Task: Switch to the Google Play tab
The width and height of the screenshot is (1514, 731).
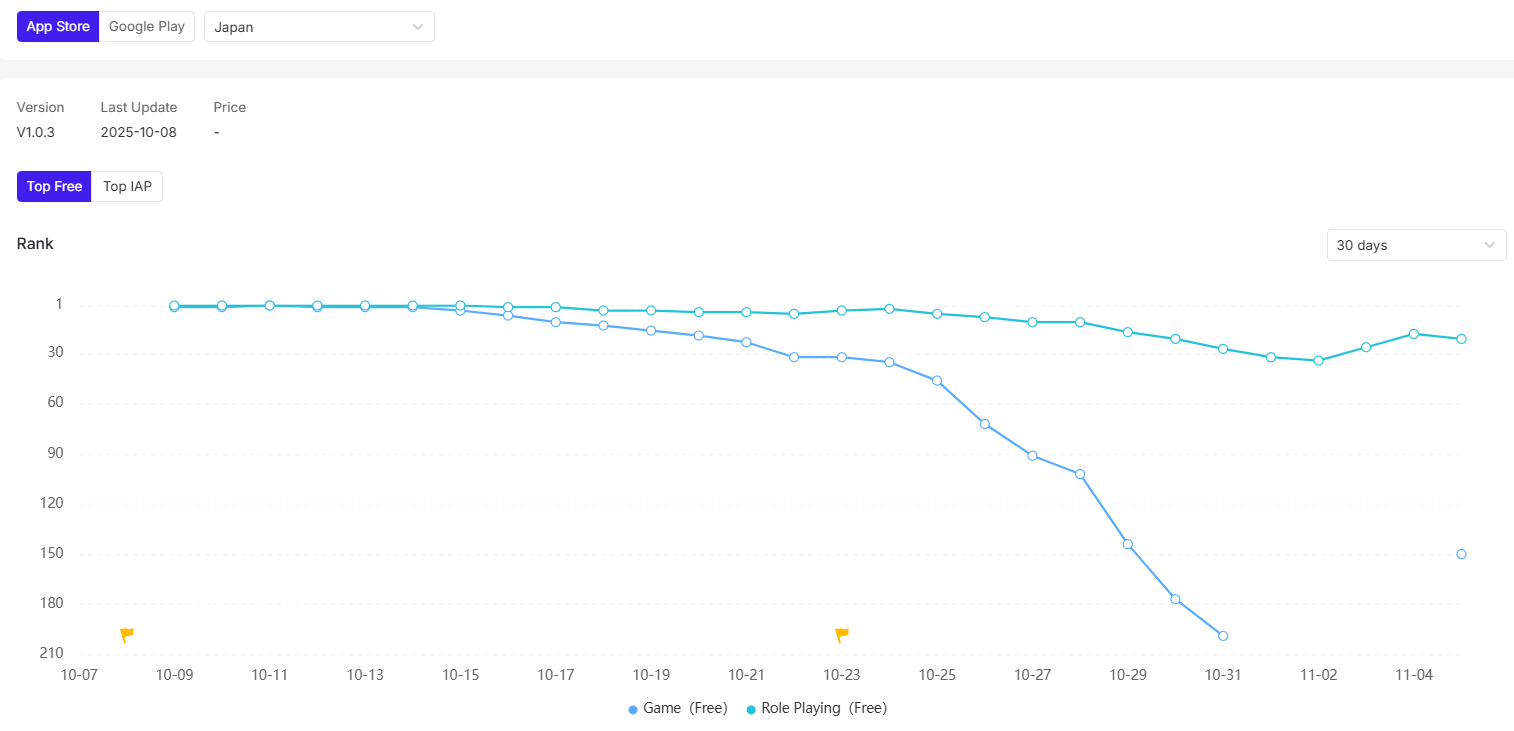Action: pyautogui.click(x=147, y=27)
